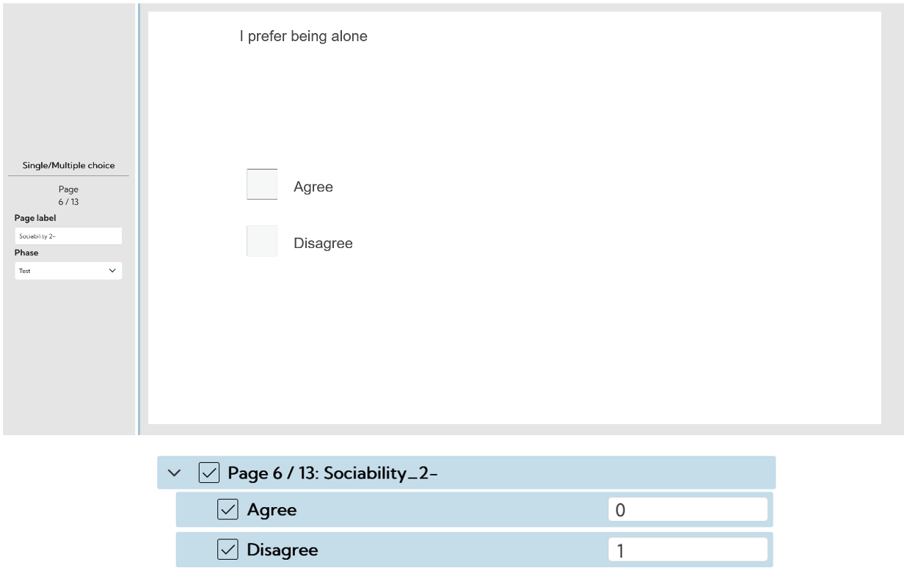Click the Agree answer label on the survey page

click(x=313, y=187)
